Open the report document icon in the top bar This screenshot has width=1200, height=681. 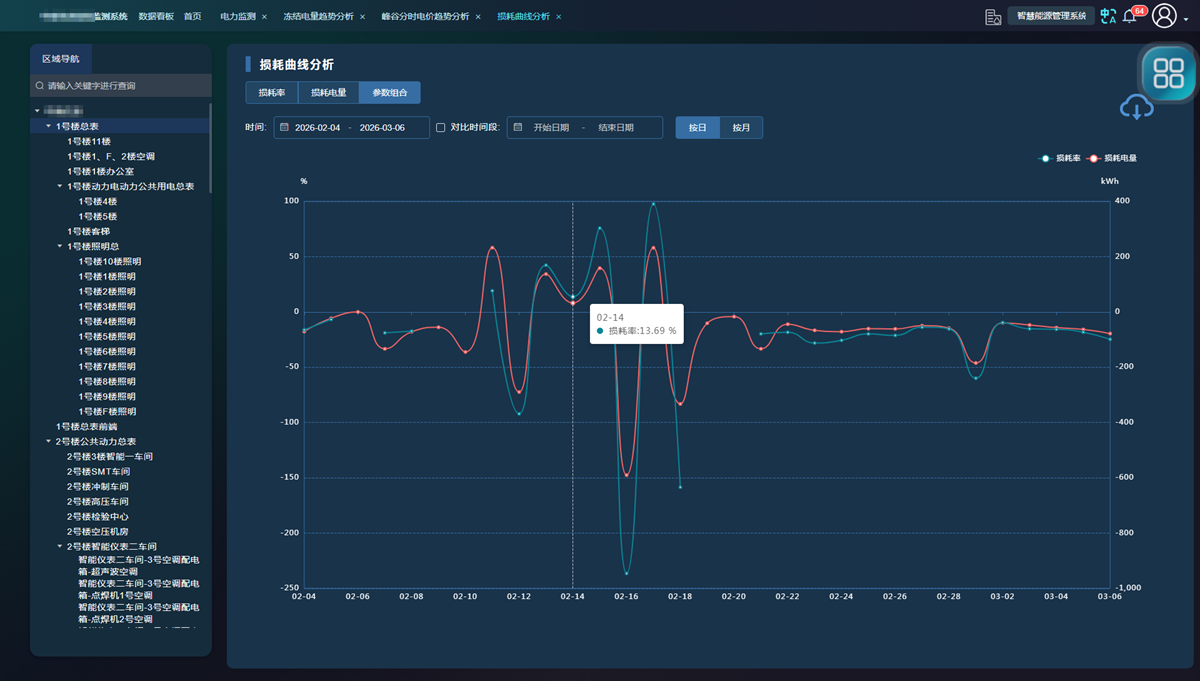click(993, 16)
